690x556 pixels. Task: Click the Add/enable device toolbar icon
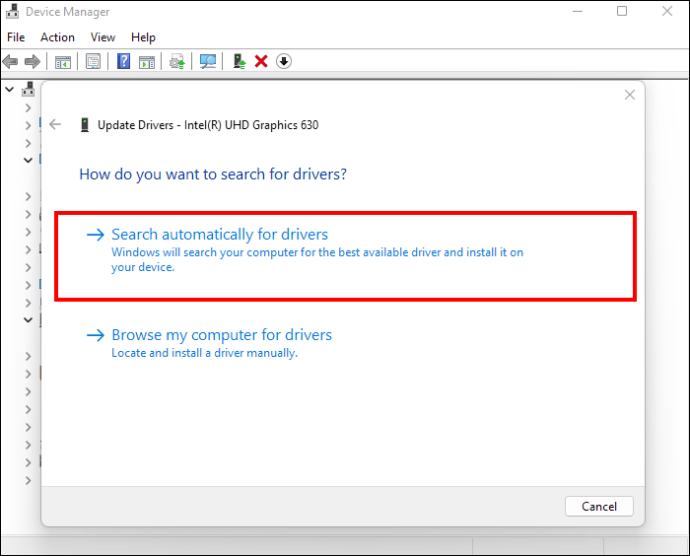(x=239, y=61)
